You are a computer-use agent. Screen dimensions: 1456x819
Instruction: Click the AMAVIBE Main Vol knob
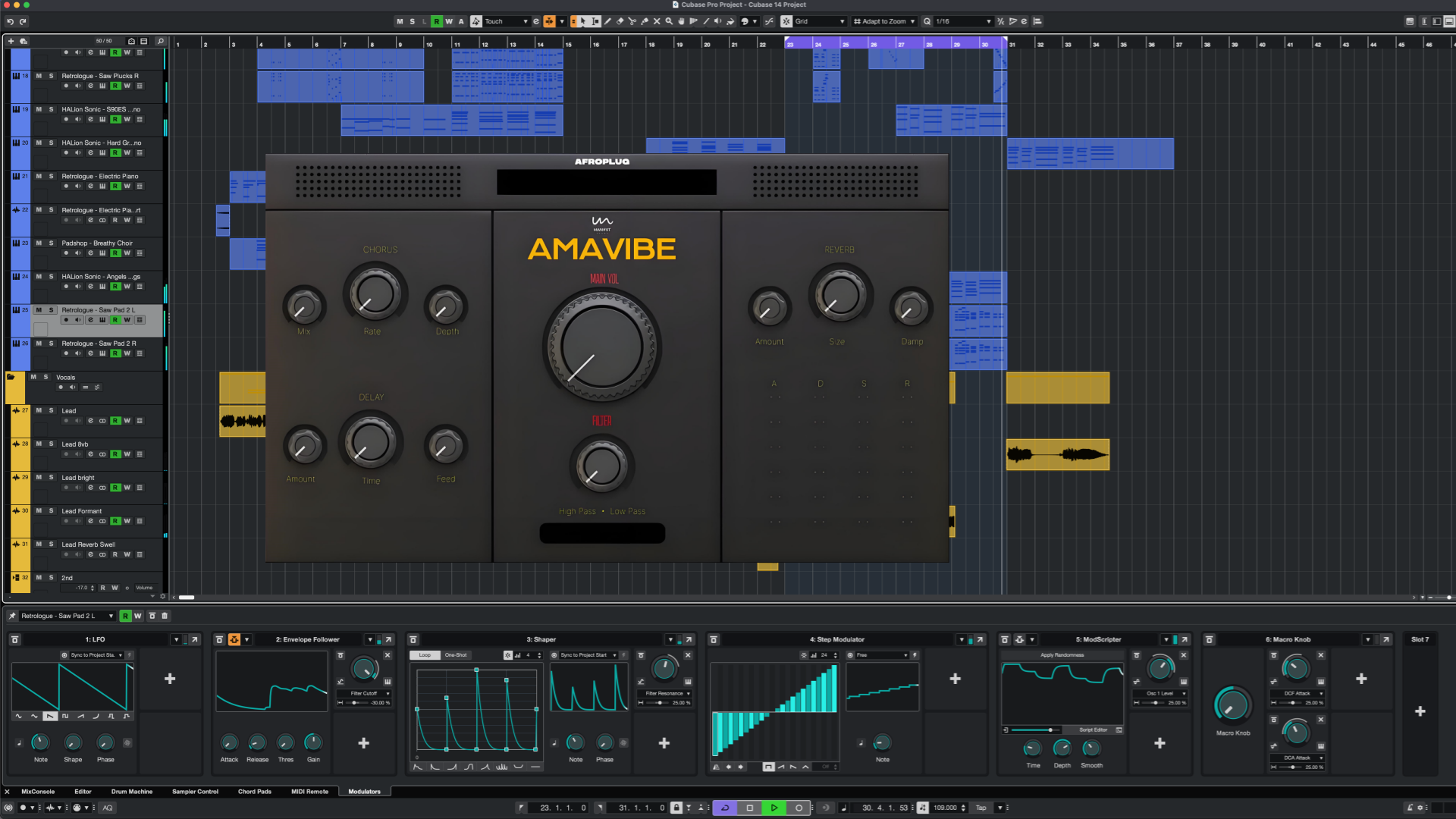click(x=601, y=347)
